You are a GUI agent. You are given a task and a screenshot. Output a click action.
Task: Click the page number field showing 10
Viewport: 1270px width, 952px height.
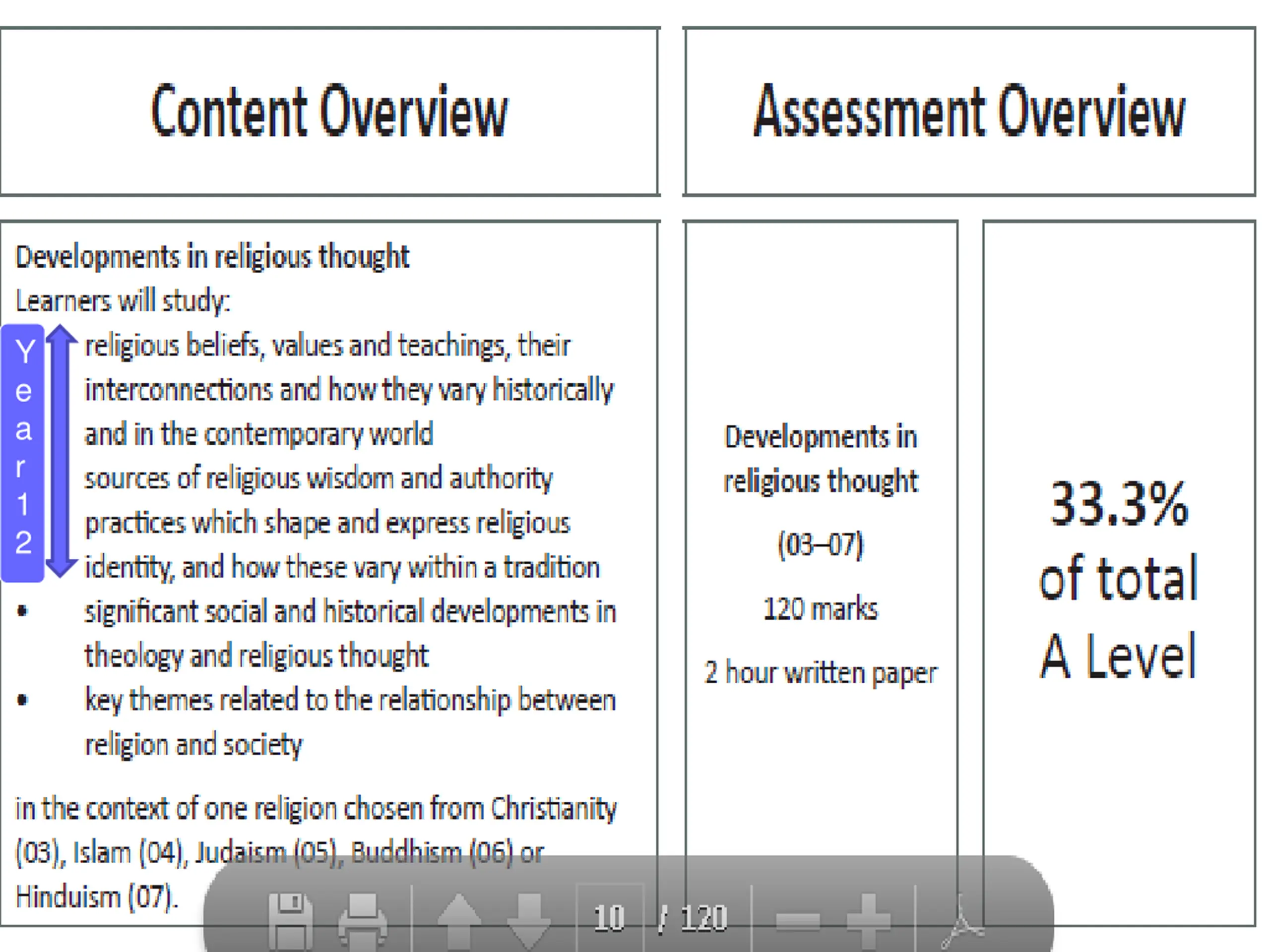coord(610,918)
